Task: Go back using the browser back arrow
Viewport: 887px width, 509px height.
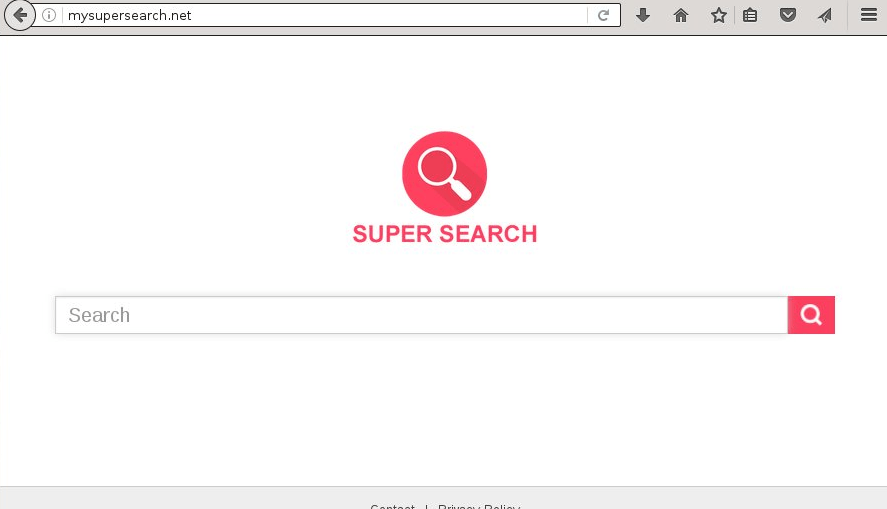Action: click(x=20, y=15)
